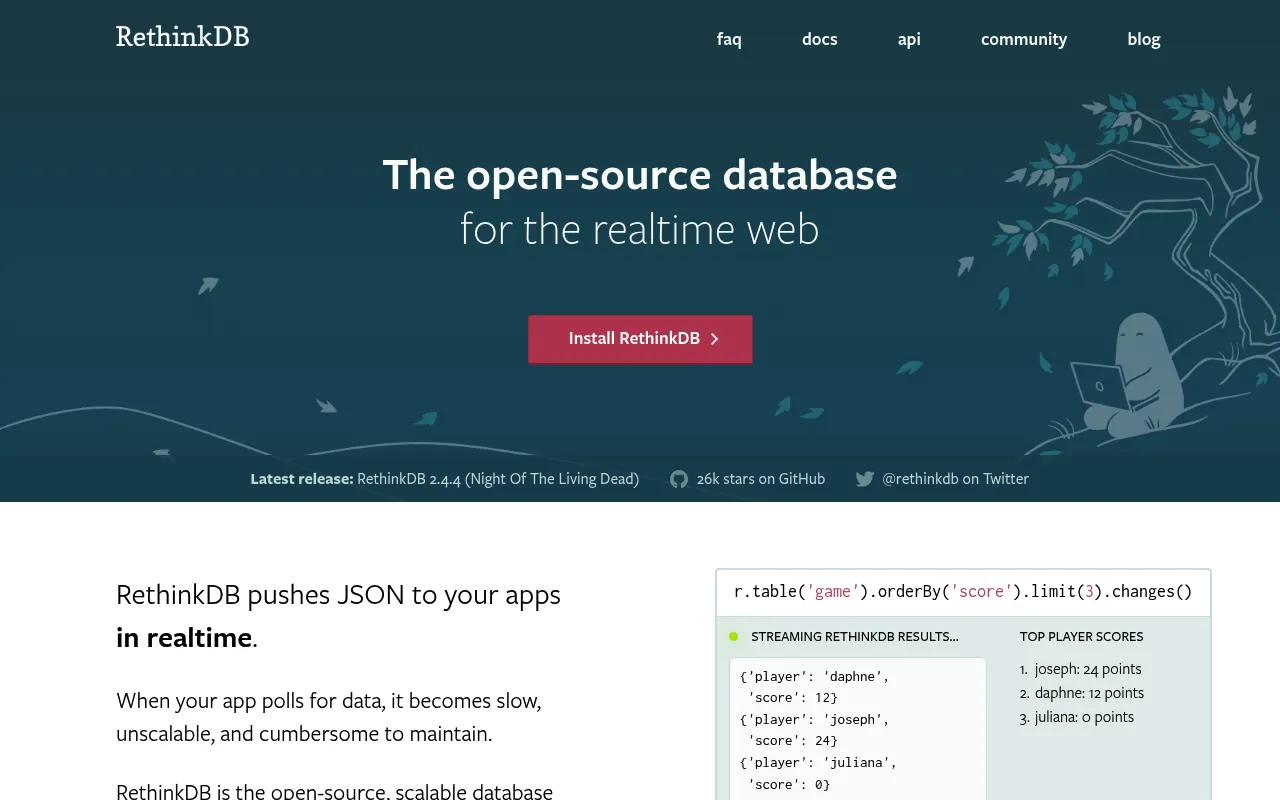
Task: Open RethinkDB 2.4.4 release link
Action: [x=498, y=479]
